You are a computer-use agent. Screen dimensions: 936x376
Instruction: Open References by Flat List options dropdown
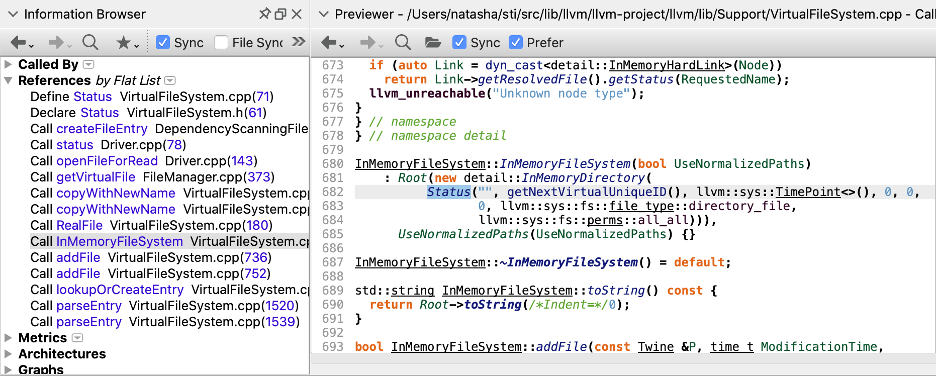pyautogui.click(x=170, y=81)
